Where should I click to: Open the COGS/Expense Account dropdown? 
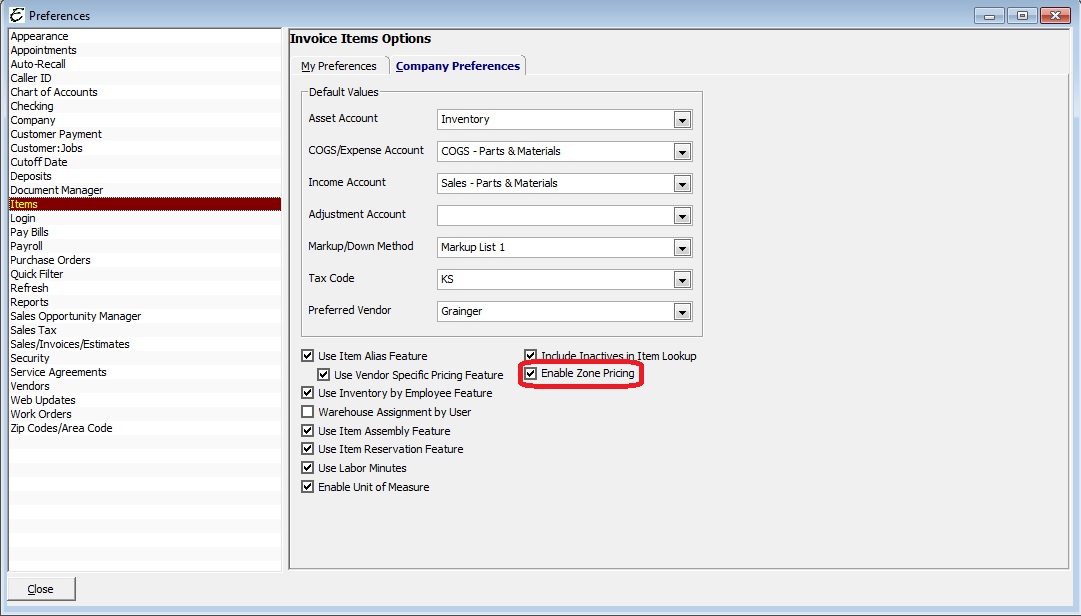point(681,151)
